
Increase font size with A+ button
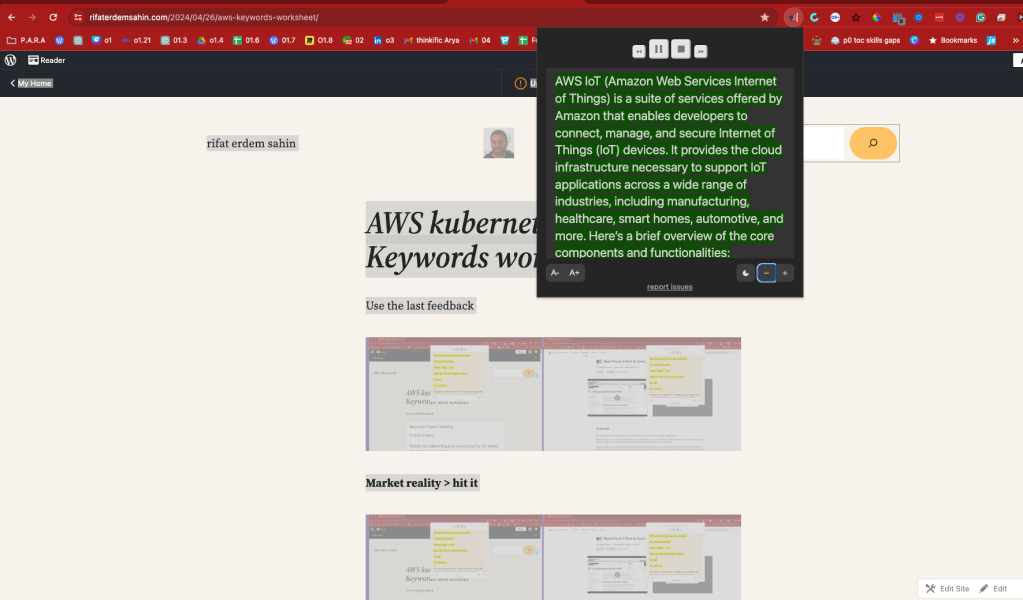coord(574,273)
